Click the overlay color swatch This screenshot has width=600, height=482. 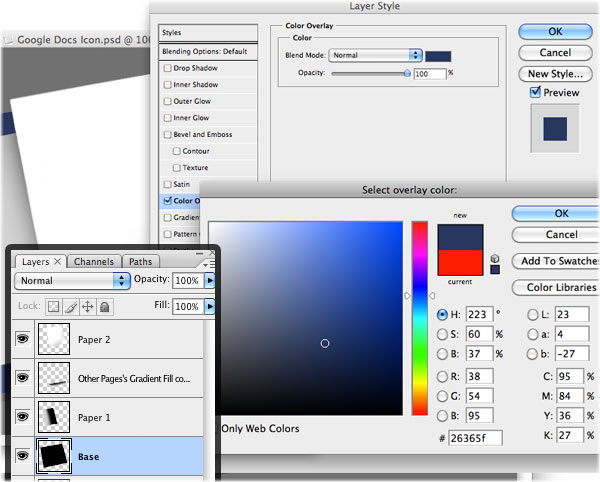tap(438, 56)
